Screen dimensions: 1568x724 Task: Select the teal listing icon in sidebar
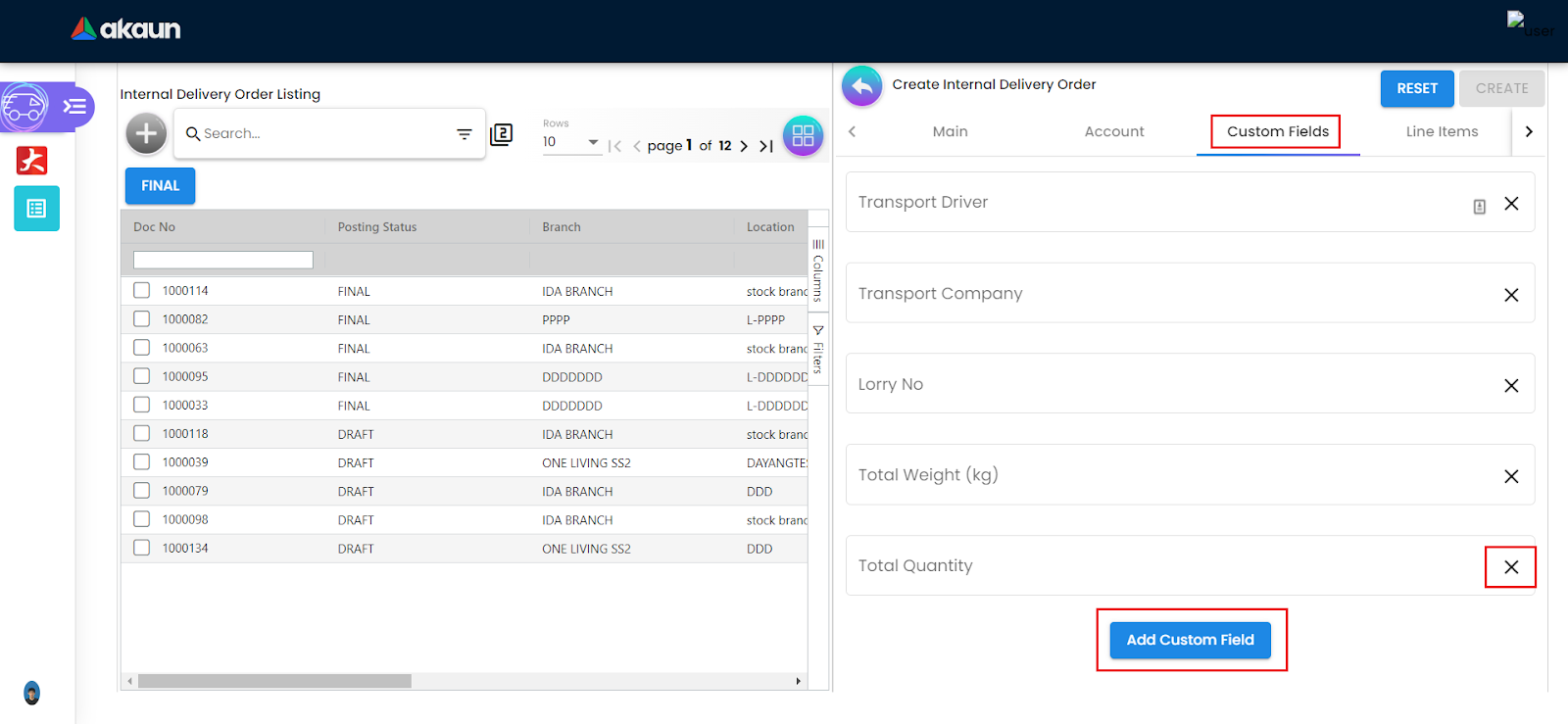36,209
